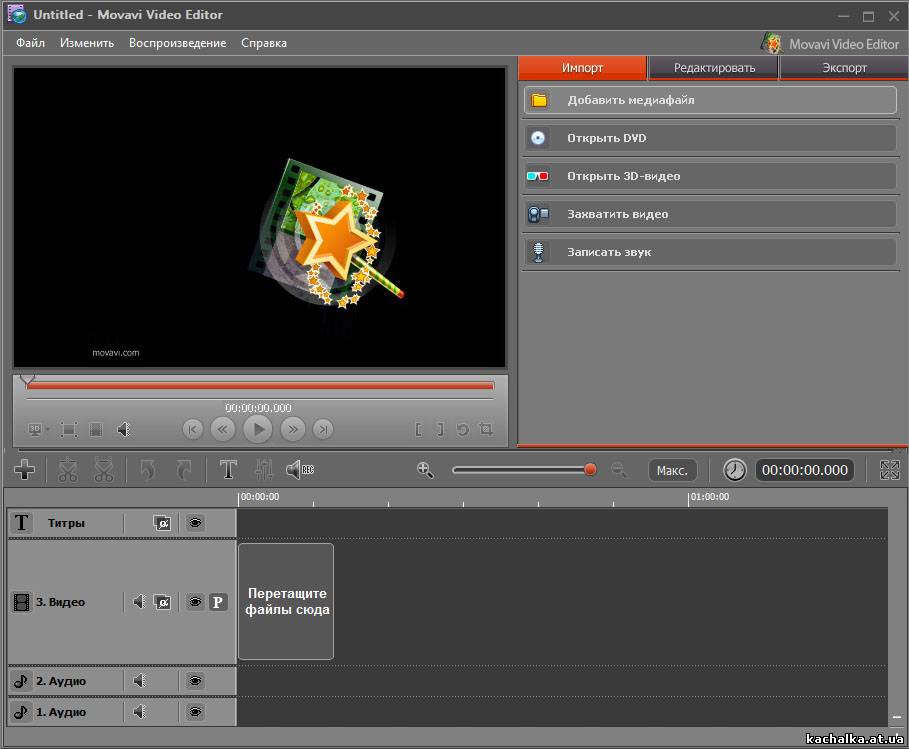Click the plus icon to add media
909x749 pixels.
(x=25, y=469)
